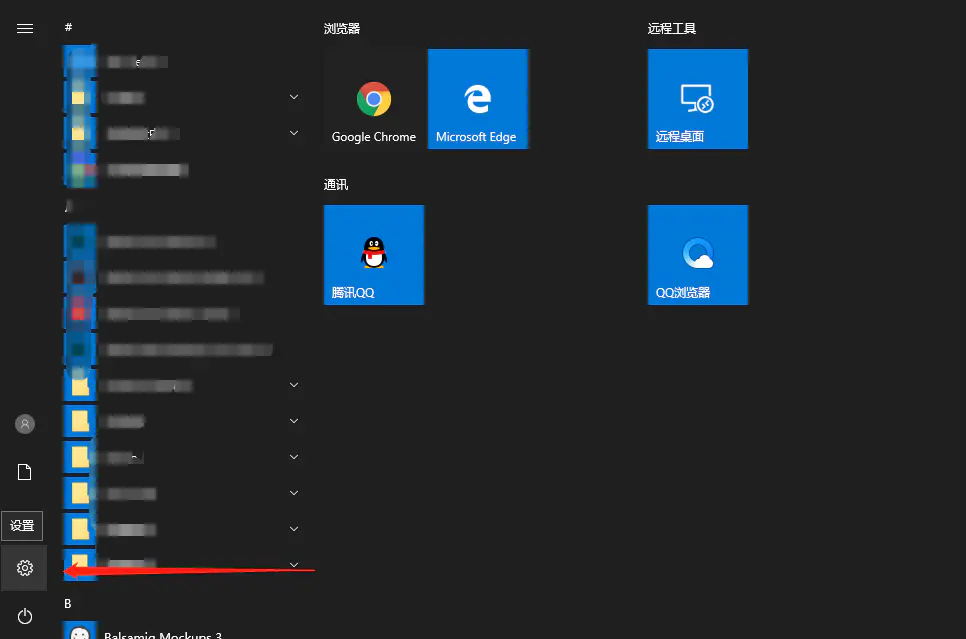Click the B letter header in app list
Image resolution: width=966 pixels, height=639 pixels.
tap(68, 603)
